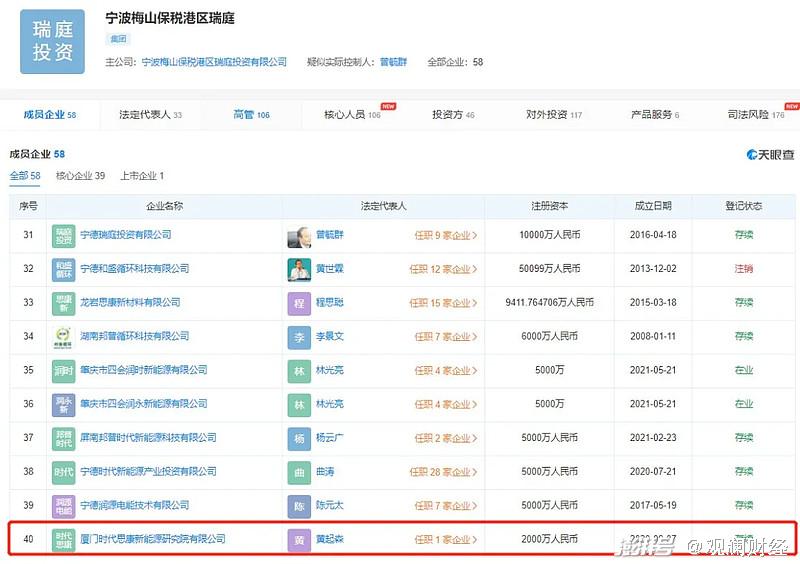Click the 集团 tag under the title

pyautogui.click(x=118, y=39)
